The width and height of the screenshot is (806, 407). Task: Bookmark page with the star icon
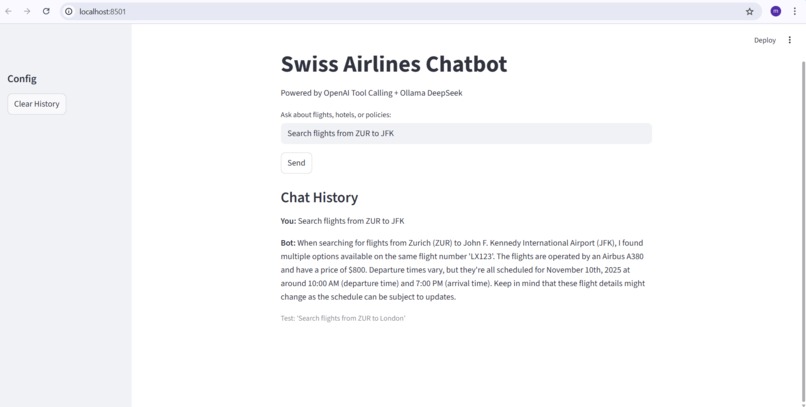tap(749, 11)
